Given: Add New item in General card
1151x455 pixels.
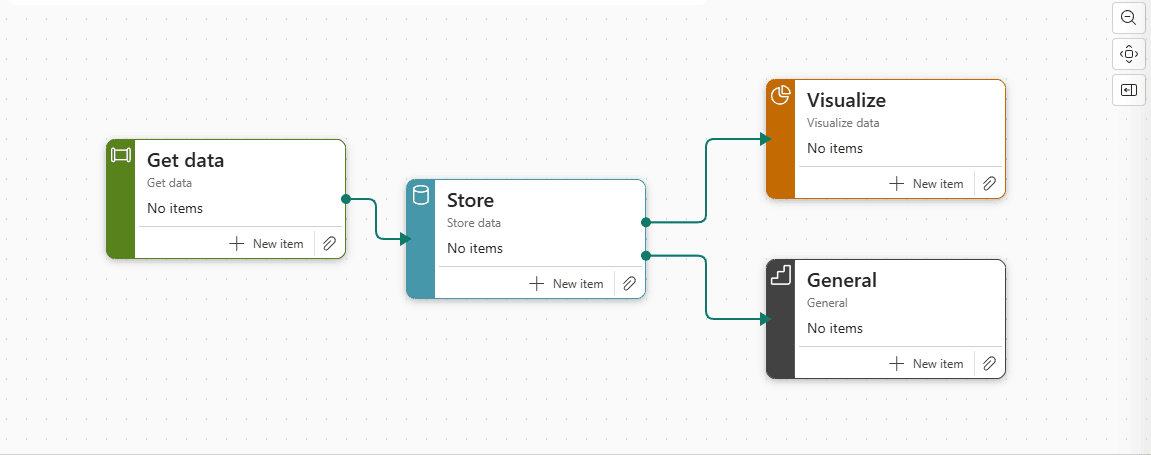Looking at the screenshot, I should 926,363.
